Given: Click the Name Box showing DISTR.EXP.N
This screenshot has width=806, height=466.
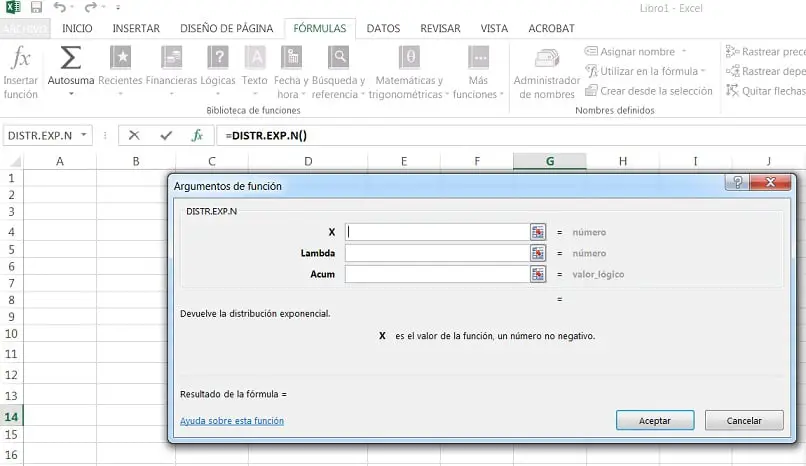Looking at the screenshot, I should pyautogui.click(x=40, y=136).
